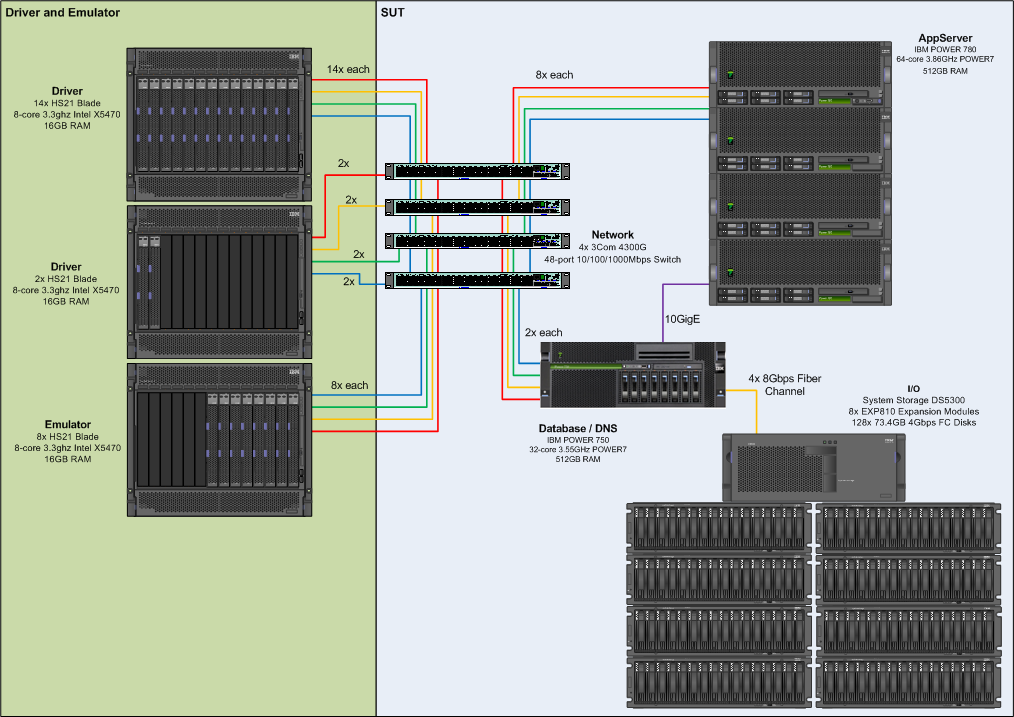Click the 4x 8Gbps Fiber Channel label

[784, 386]
